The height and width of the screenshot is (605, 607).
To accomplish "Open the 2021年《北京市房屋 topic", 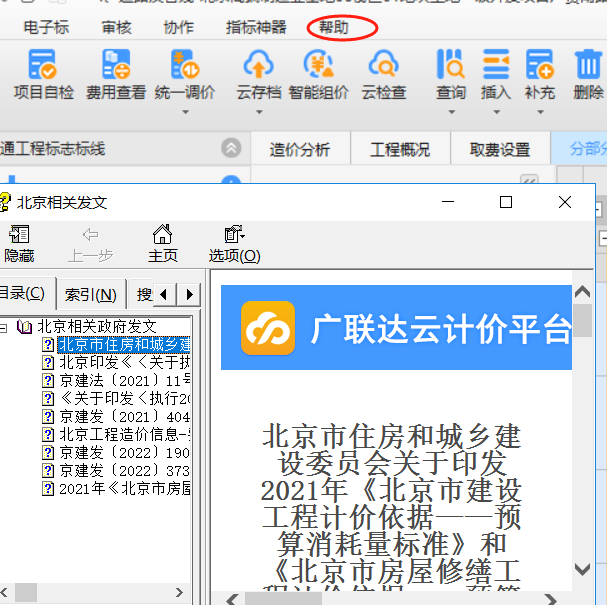I will point(125,488).
